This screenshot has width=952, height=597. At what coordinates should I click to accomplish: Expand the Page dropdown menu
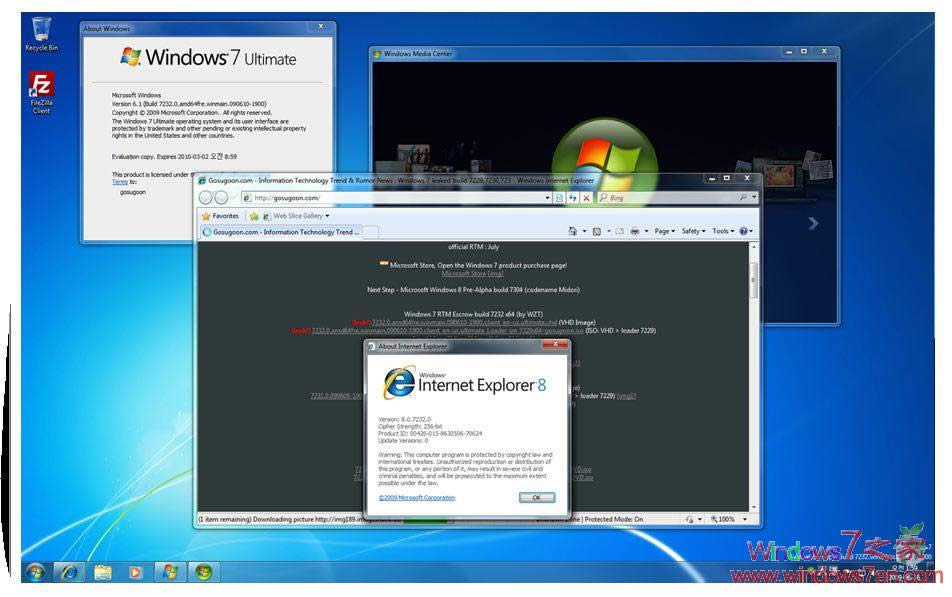pos(664,230)
